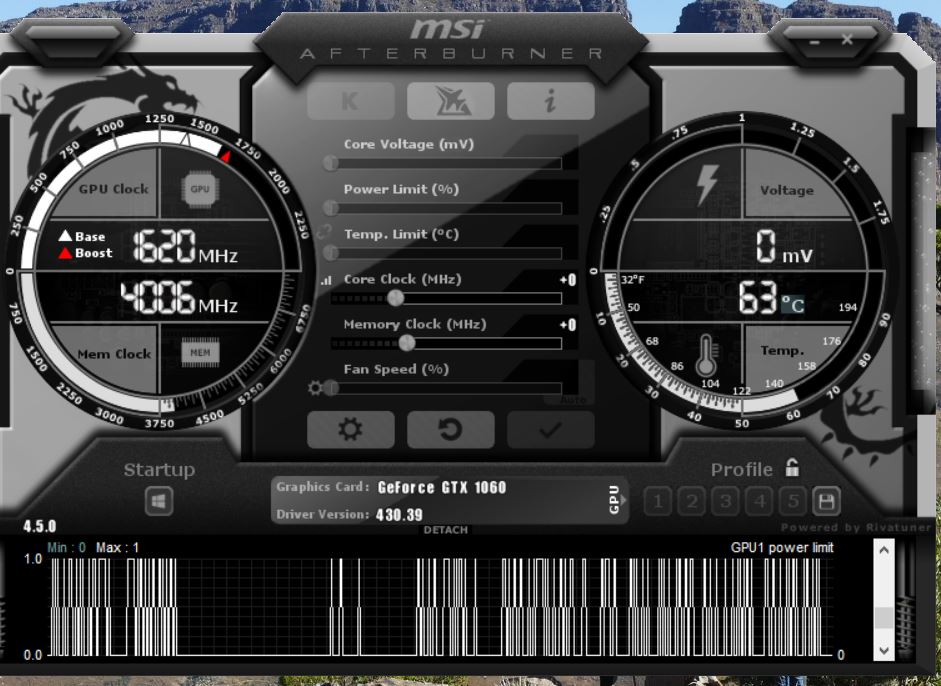Click the MSI Afterburner title logo
Screen dimensions: 941x686
[x=451, y=40]
